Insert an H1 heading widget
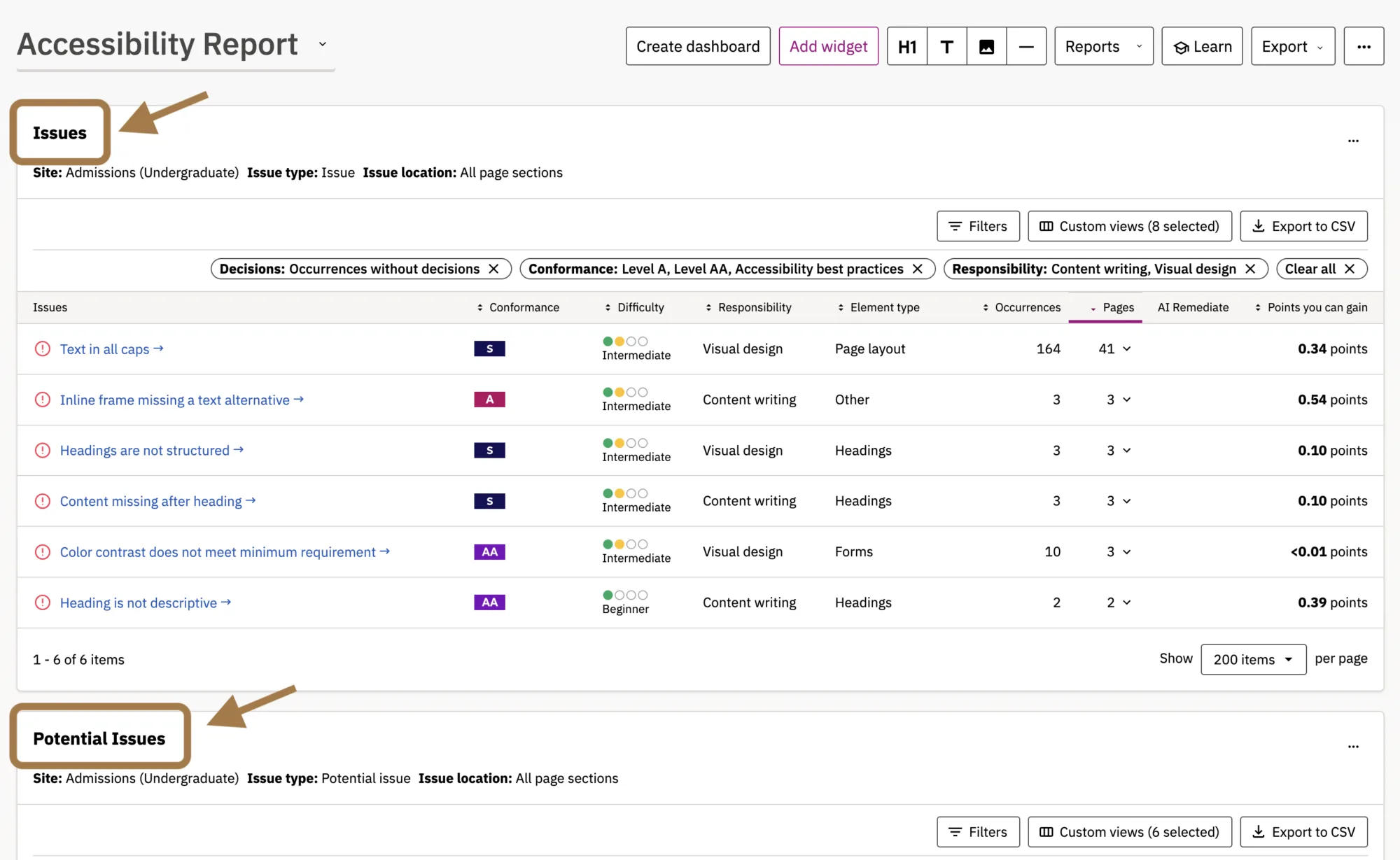The image size is (1400, 860). [907, 46]
